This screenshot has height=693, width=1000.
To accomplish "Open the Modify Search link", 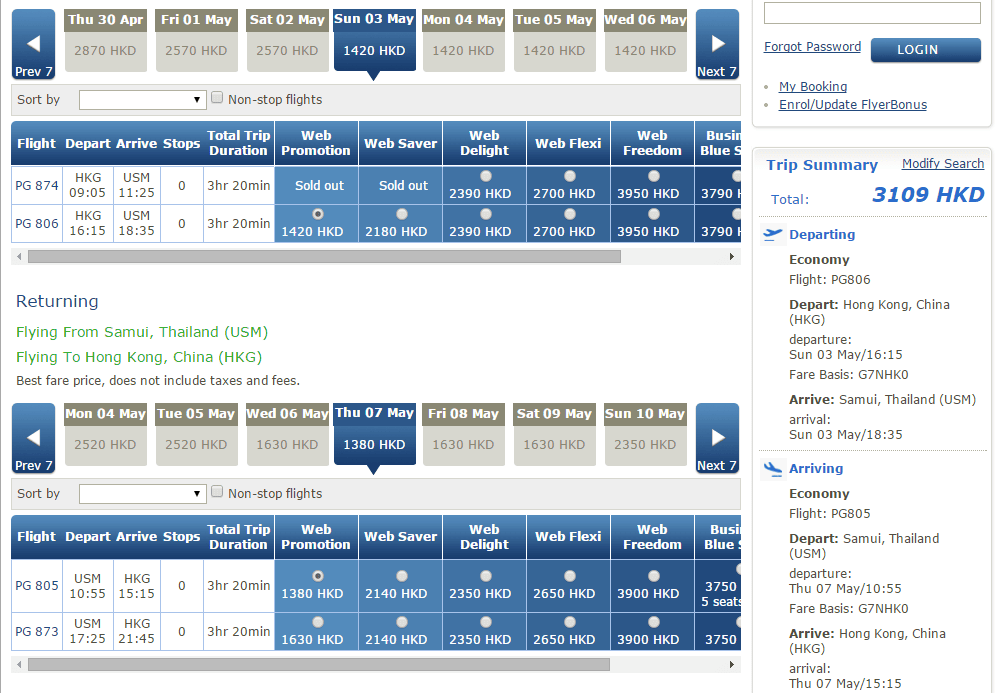I will [x=942, y=164].
